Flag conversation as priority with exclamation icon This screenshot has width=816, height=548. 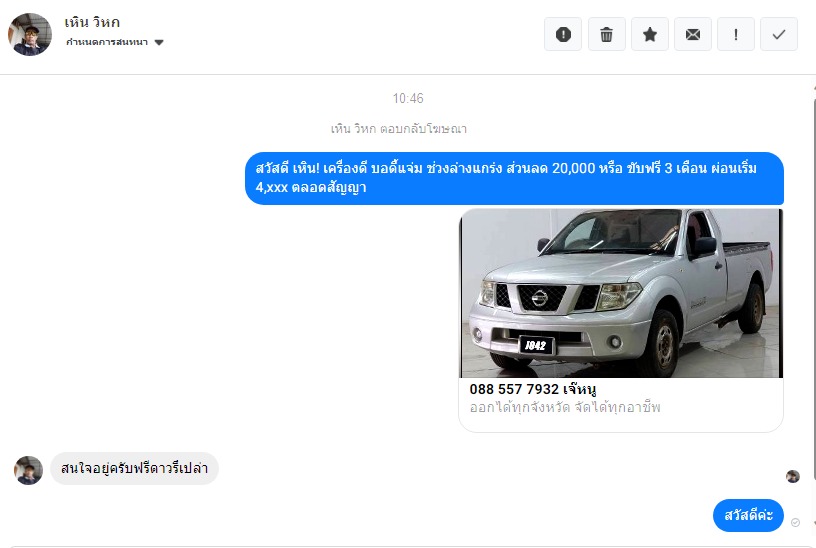pyautogui.click(x=736, y=35)
